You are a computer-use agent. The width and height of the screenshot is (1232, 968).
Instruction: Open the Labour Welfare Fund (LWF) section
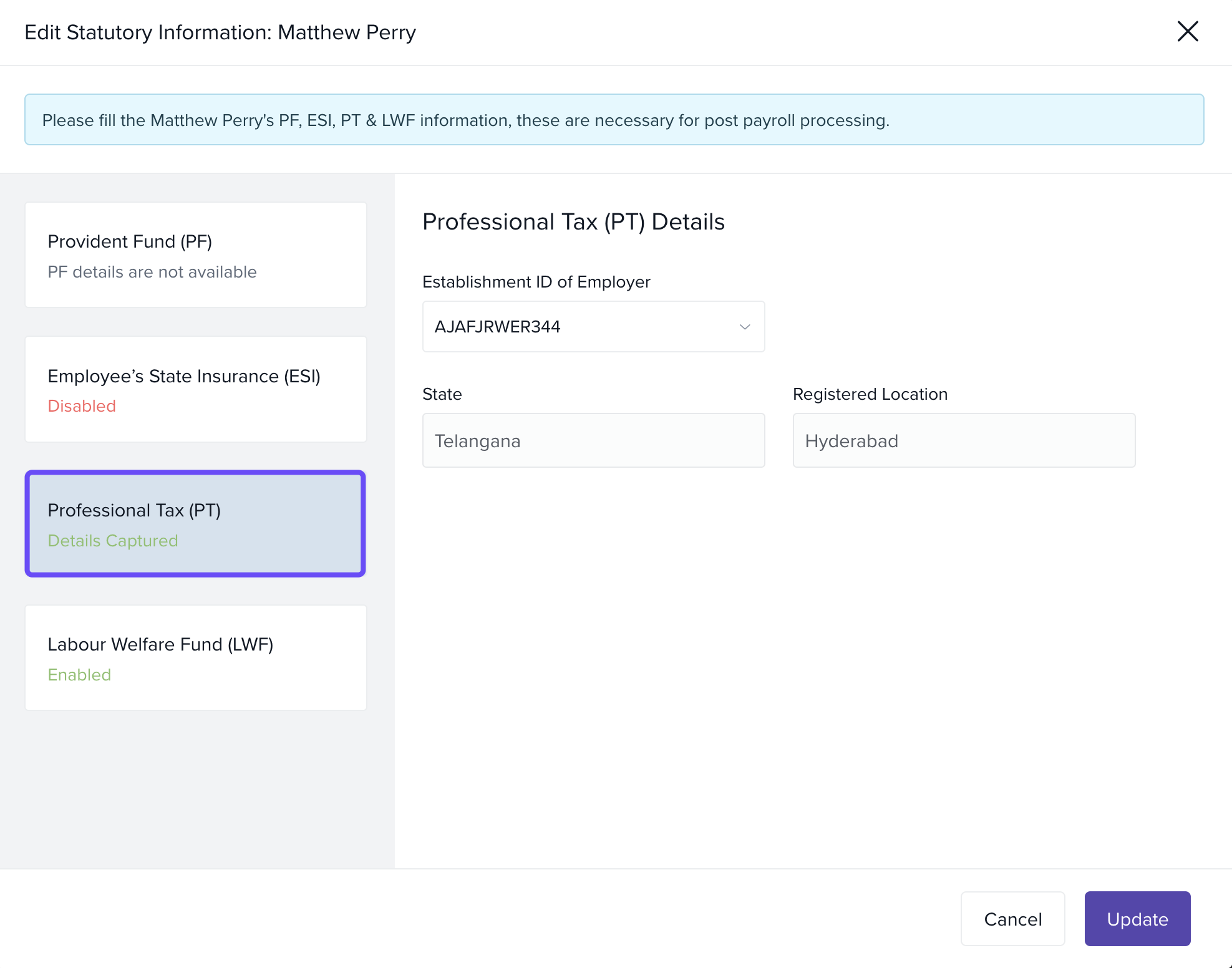coord(195,657)
